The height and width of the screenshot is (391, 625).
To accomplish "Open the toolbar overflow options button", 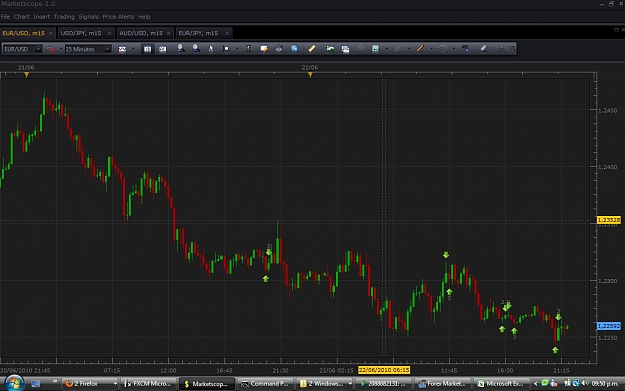I will tap(513, 49).
